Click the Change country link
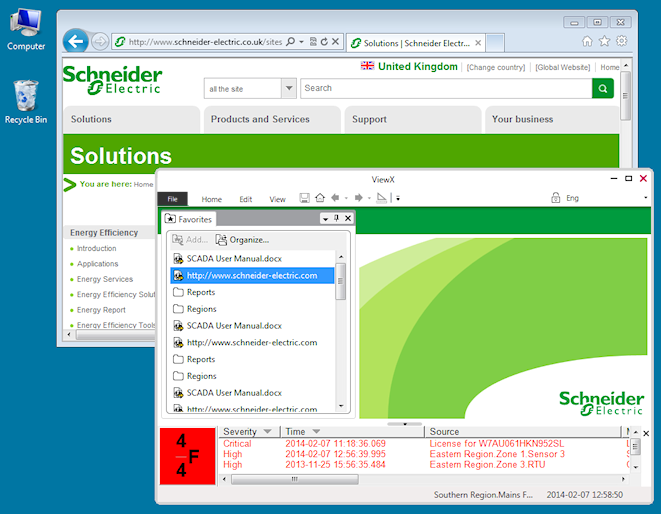Screen dimensions: 661x514 (x=495, y=67)
